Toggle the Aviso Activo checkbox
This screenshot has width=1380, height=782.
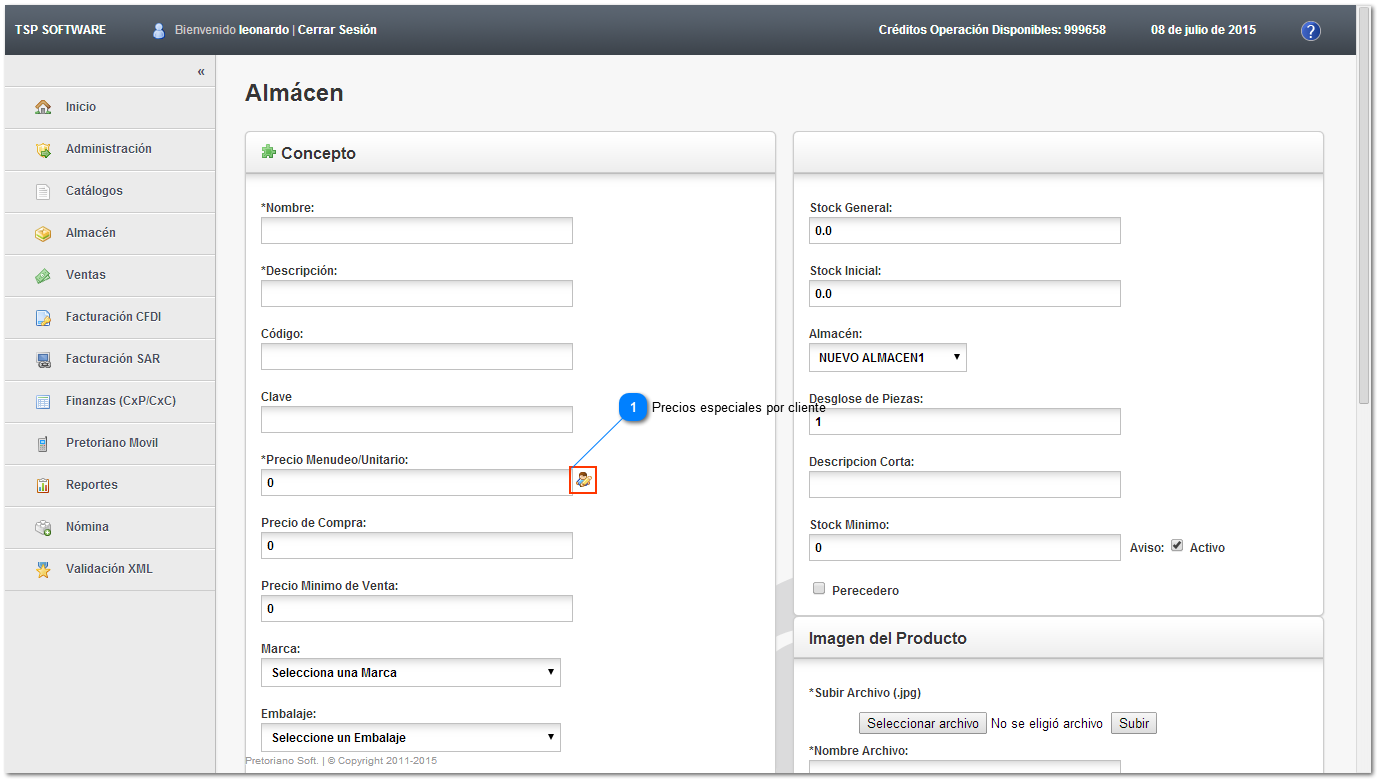tap(1177, 546)
